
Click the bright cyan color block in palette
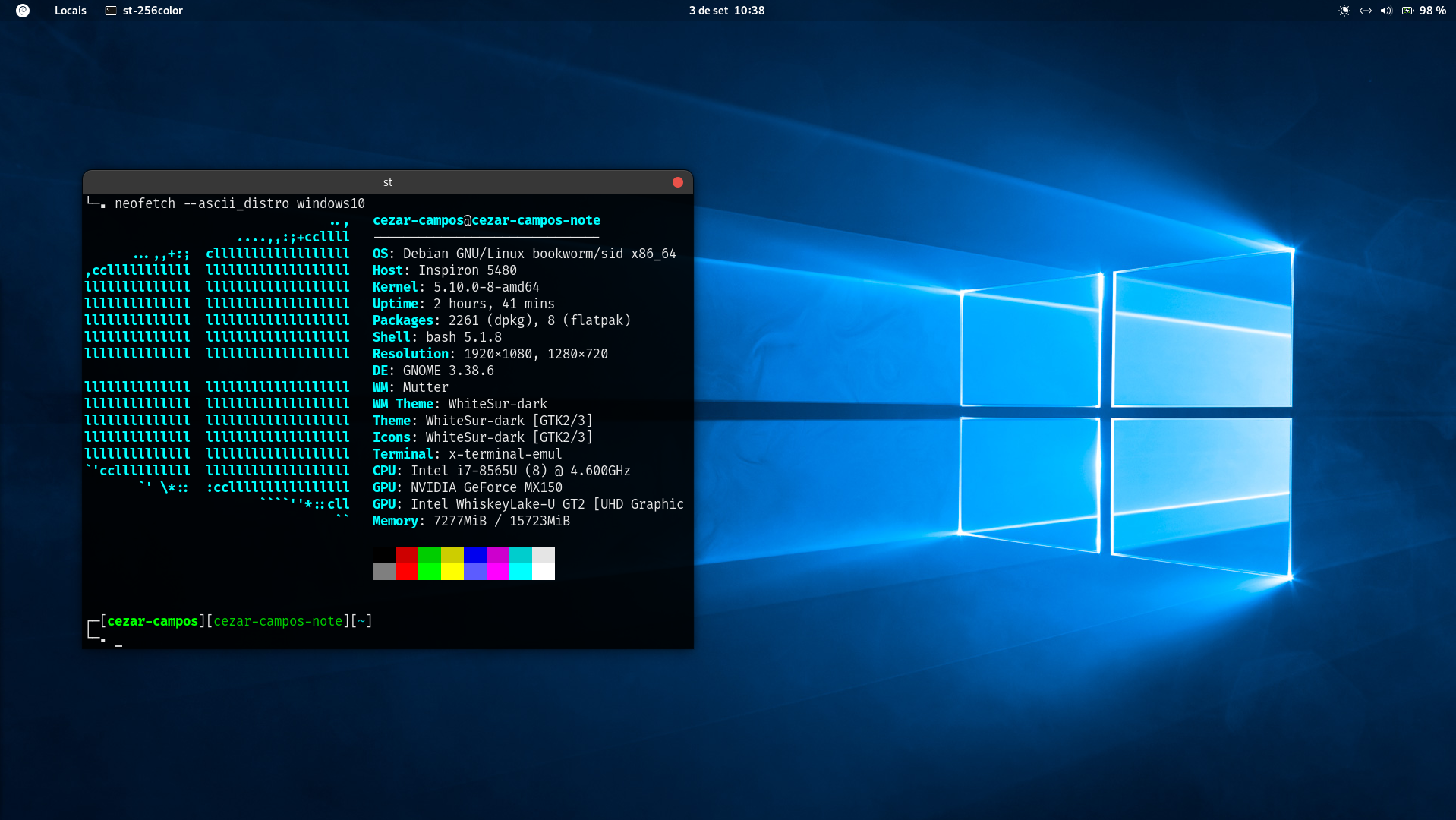click(x=521, y=572)
